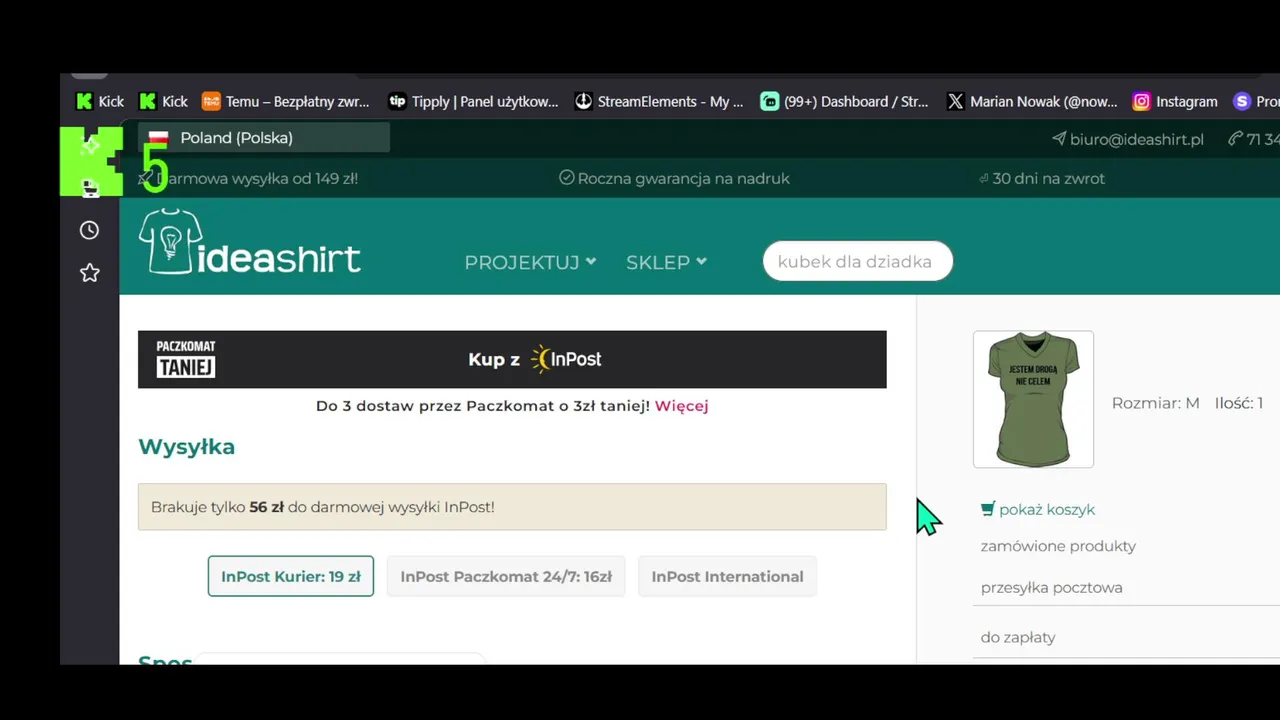Click the 'Brakuje tylko 56 zł' notice
The height and width of the screenshot is (720, 1280).
[x=512, y=507]
